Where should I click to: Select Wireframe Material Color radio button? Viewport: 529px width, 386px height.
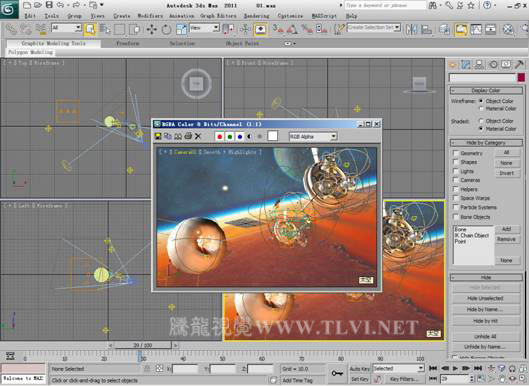(481, 109)
